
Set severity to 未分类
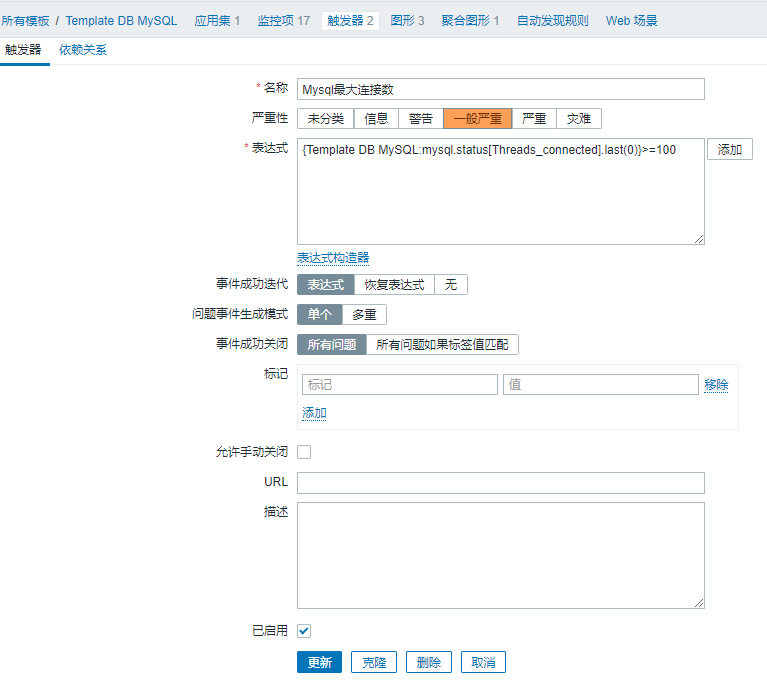[326, 119]
